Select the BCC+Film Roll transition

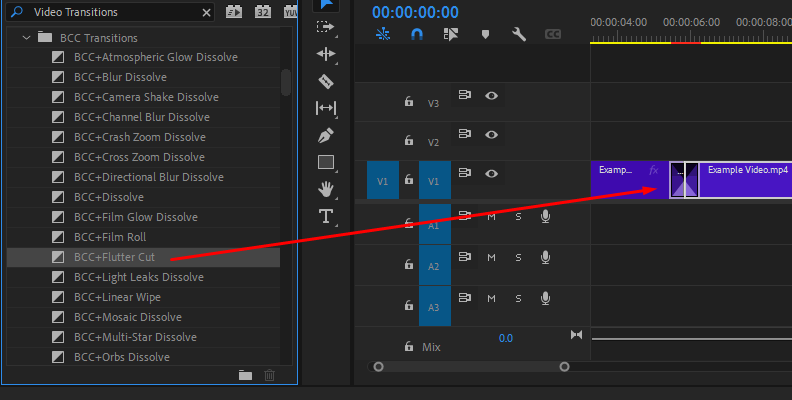pyautogui.click(x=110, y=237)
